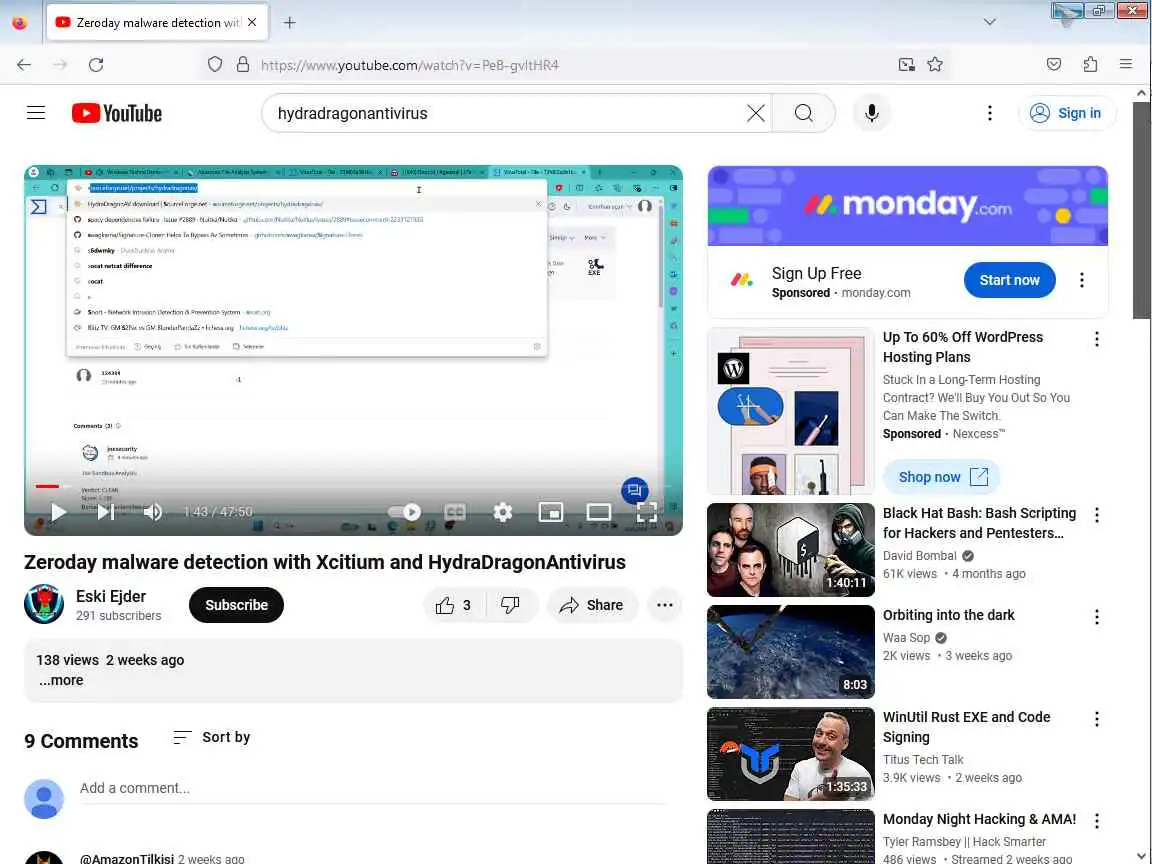The width and height of the screenshot is (1152, 864).
Task: Open more actions below the video
Action: [x=665, y=605]
